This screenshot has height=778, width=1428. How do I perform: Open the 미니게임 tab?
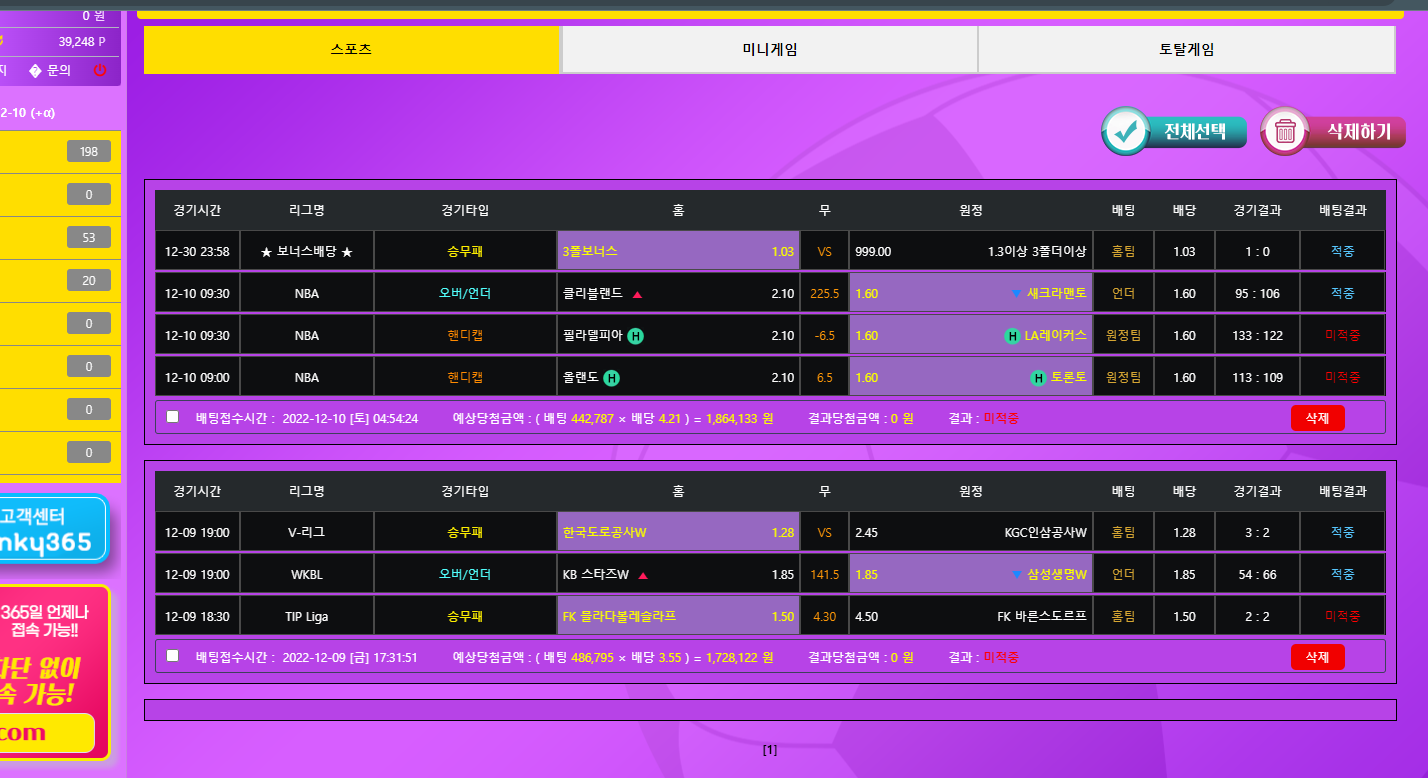pos(769,50)
